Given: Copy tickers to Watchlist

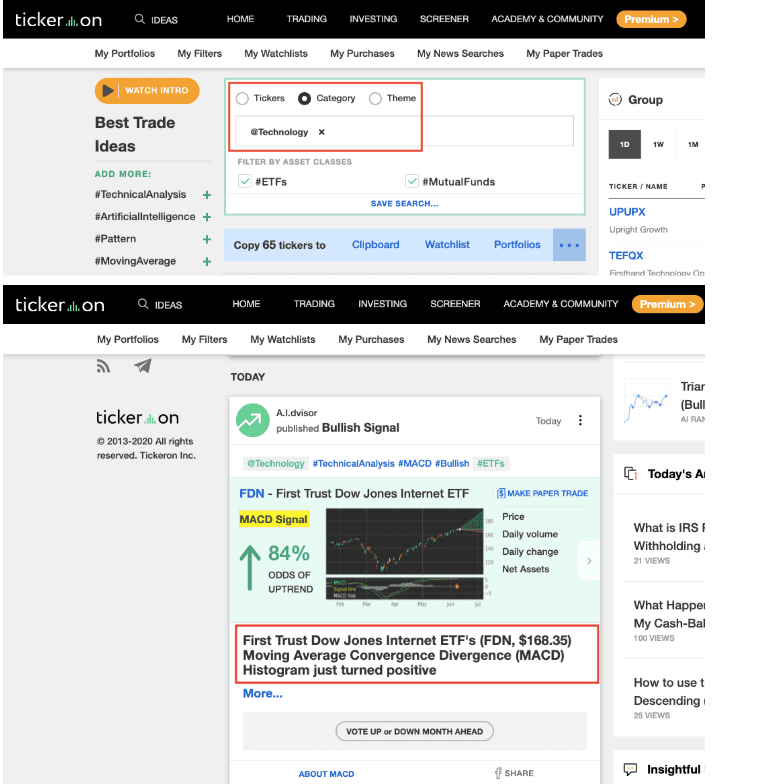Looking at the screenshot, I should coord(447,244).
